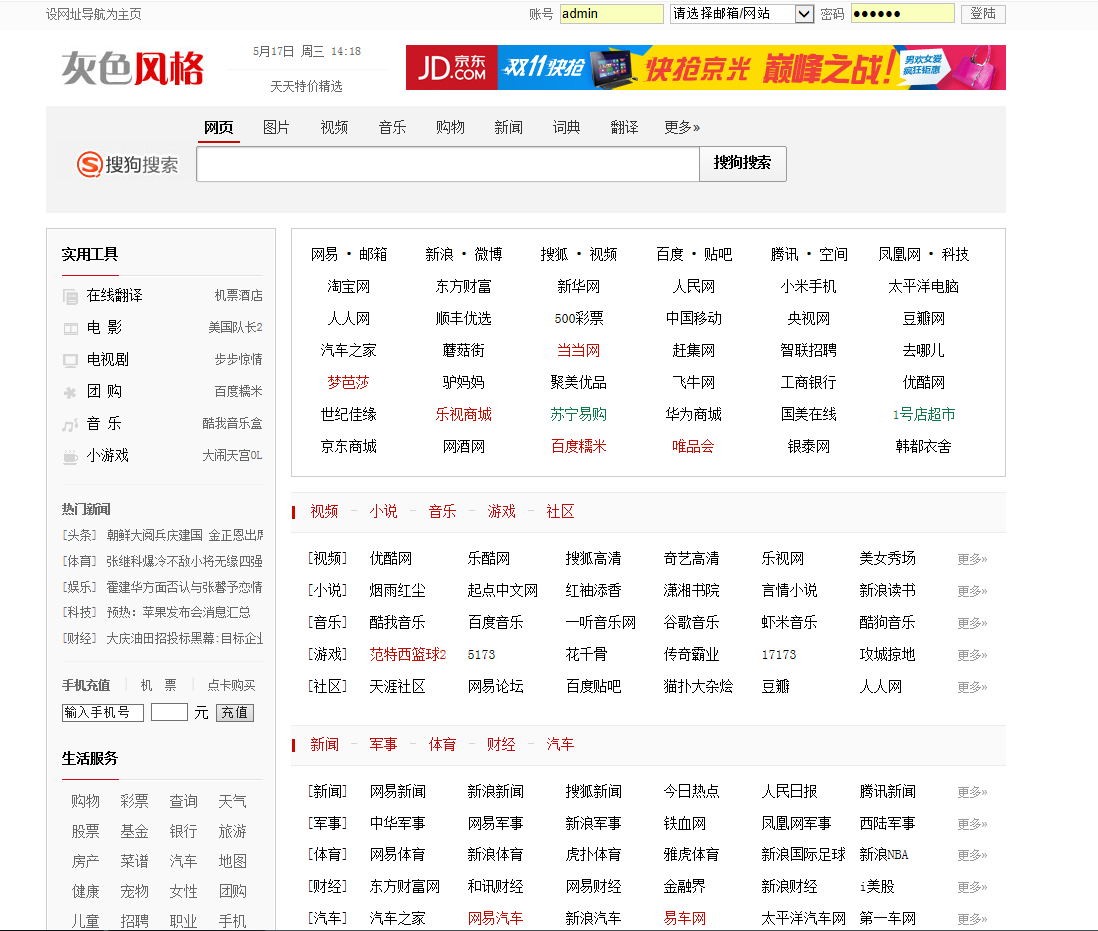Open the mailbox/site selection dropdown
This screenshot has height=931, width=1098.
coord(742,13)
